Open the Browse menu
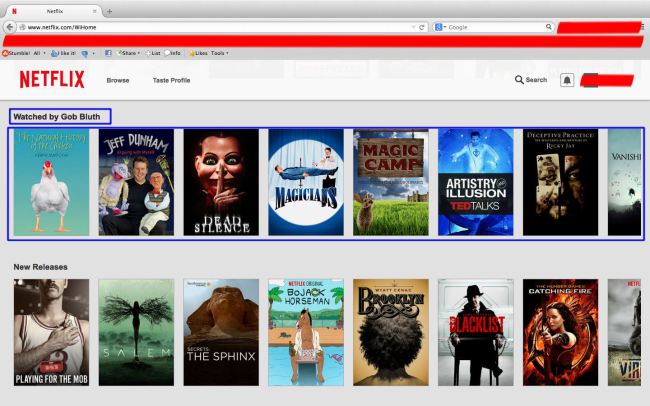This screenshot has width=650, height=406. tap(118, 80)
